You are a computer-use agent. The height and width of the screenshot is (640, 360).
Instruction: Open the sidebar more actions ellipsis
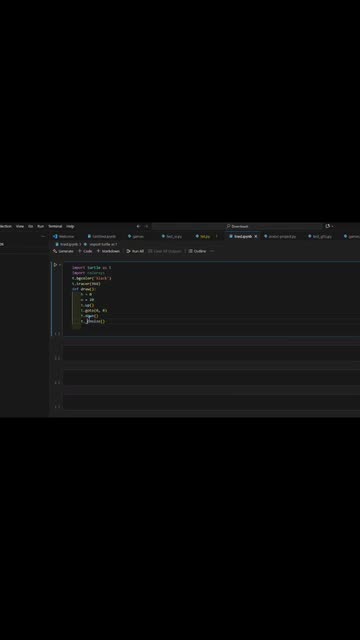[43, 236]
